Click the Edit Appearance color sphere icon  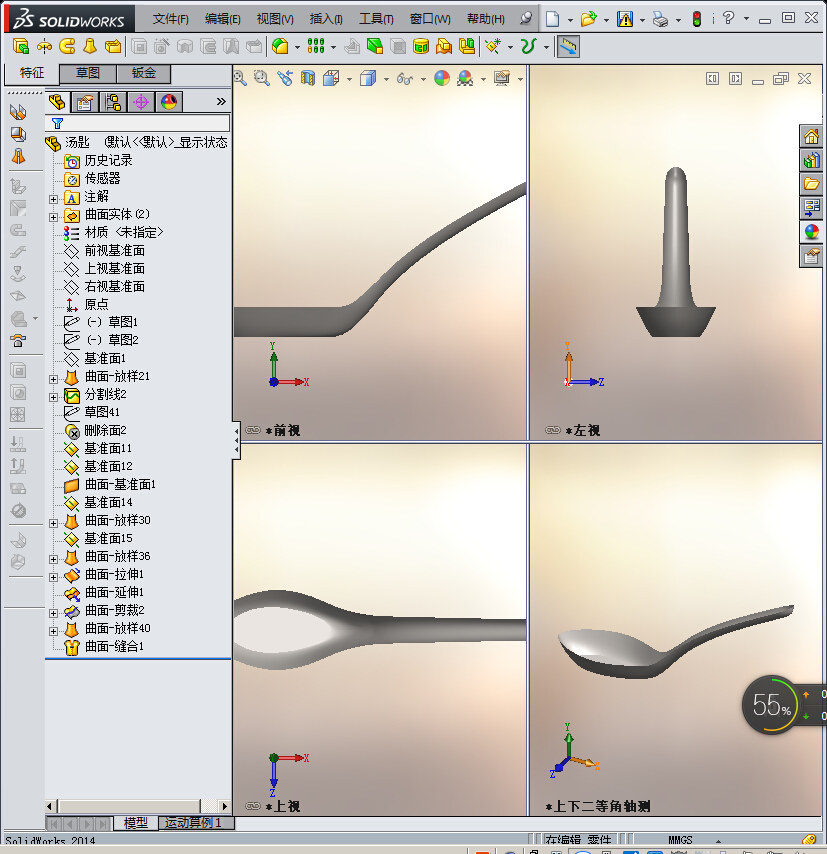pos(442,78)
